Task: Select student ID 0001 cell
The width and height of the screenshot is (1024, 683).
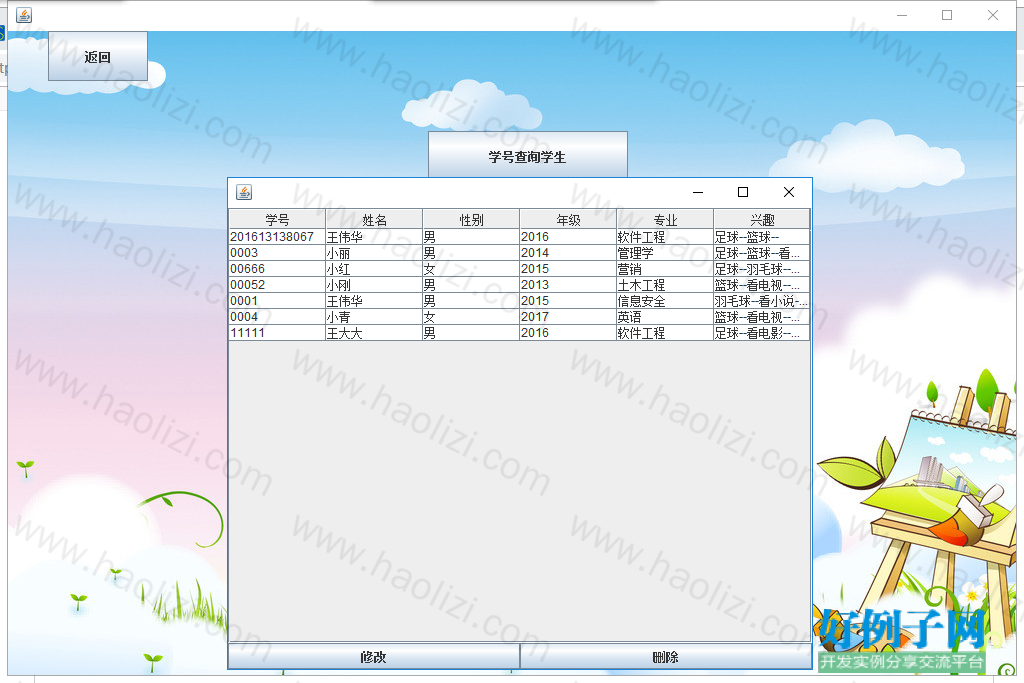Action: coord(277,300)
